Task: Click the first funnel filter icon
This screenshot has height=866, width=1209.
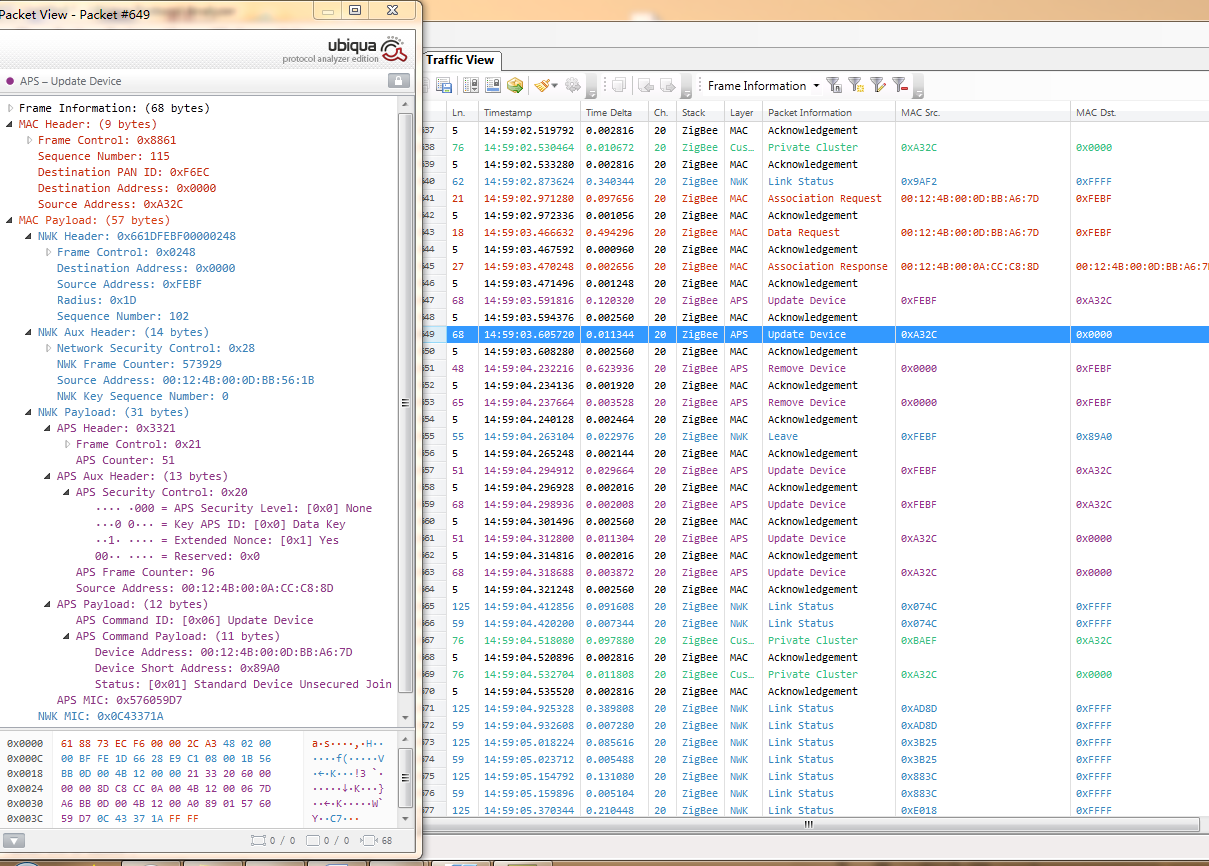Action: [x=834, y=86]
